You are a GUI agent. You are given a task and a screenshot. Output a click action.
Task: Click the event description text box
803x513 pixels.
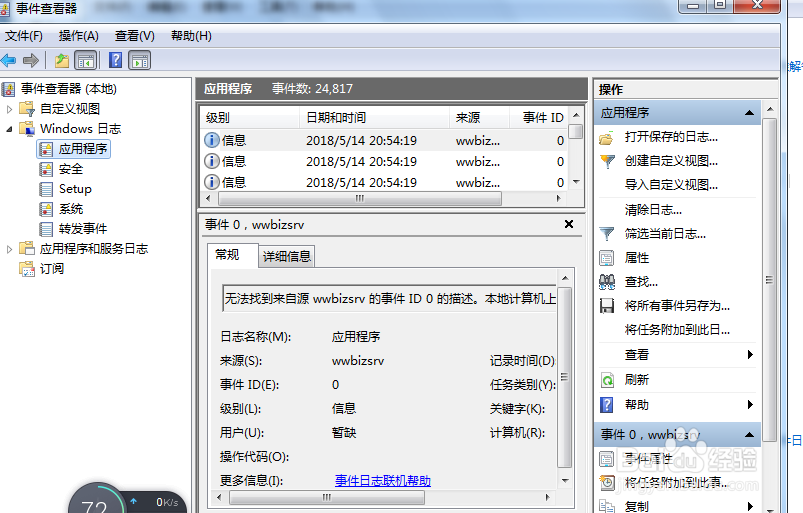point(390,298)
